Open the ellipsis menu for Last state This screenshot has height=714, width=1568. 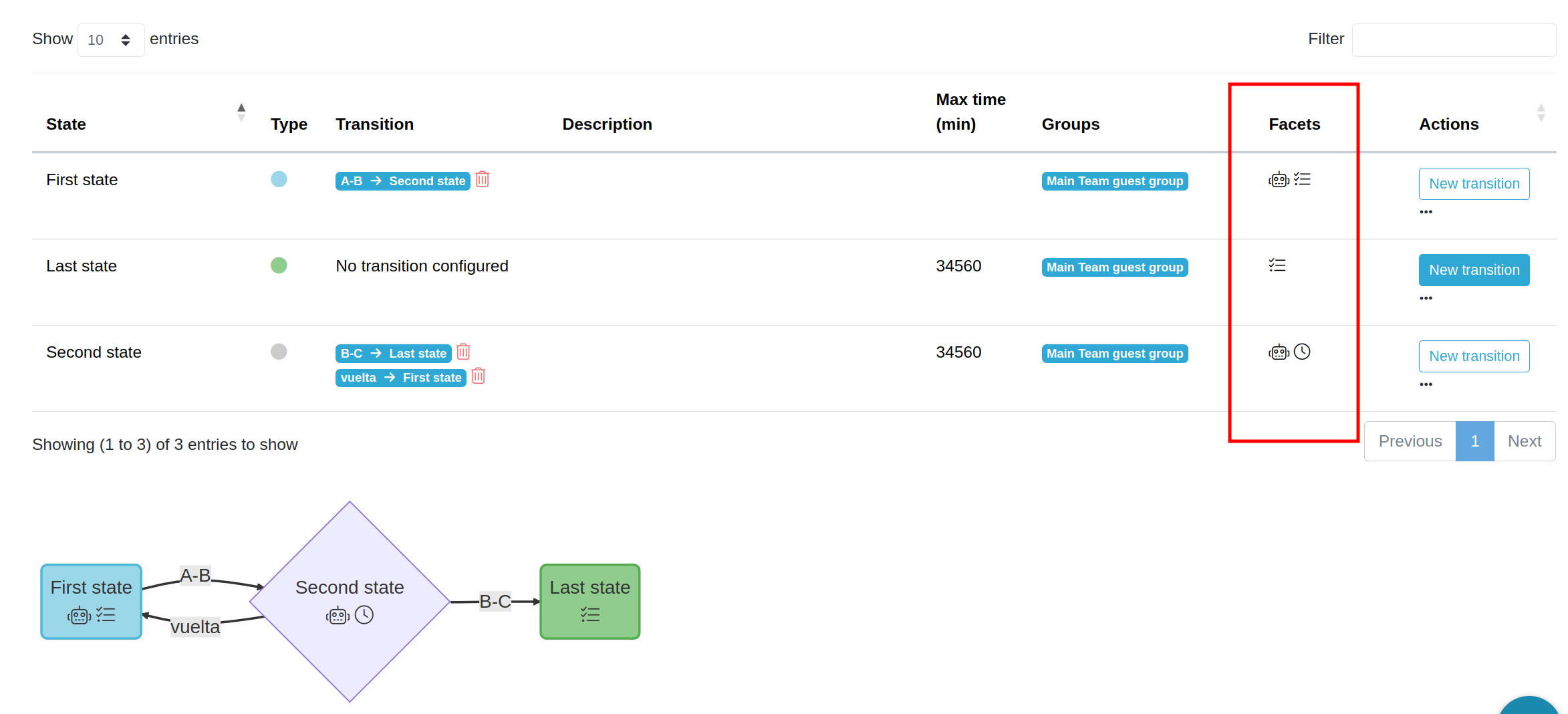tap(1426, 298)
